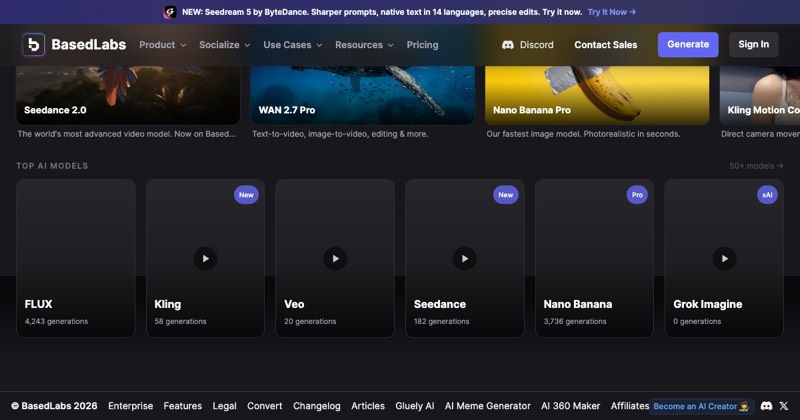The image size is (800, 420).
Task: Click the xAI badge on Grok Imagine card
Action: coord(767,194)
